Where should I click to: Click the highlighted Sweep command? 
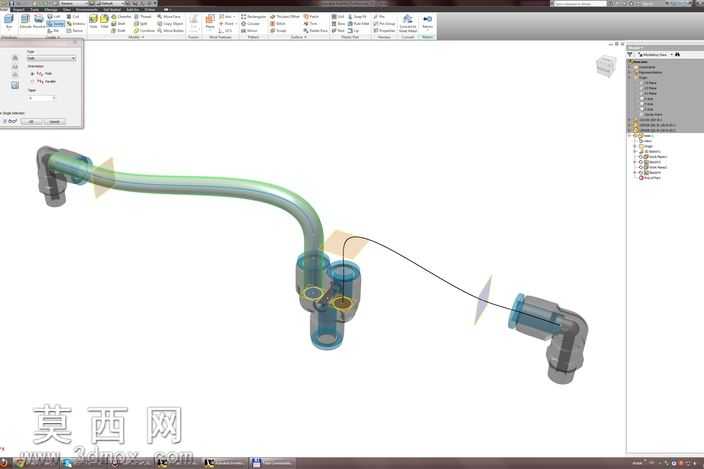coord(56,24)
